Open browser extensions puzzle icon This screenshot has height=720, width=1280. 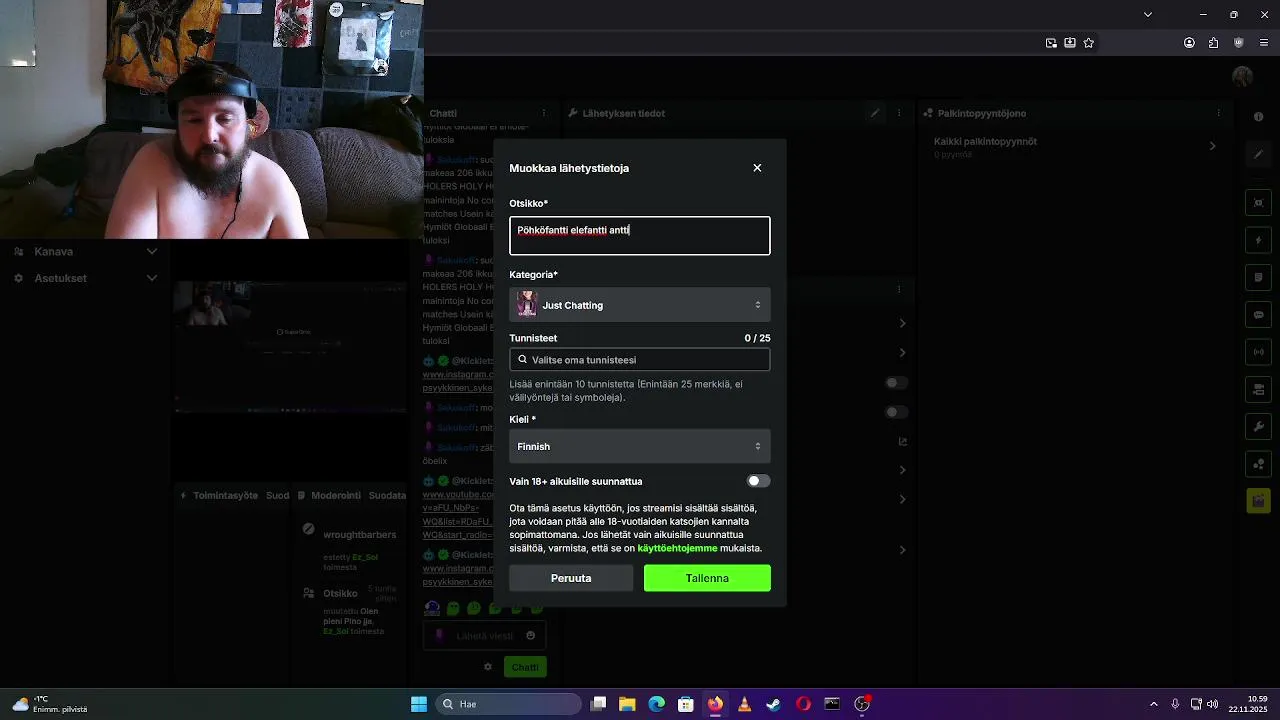point(1213,43)
